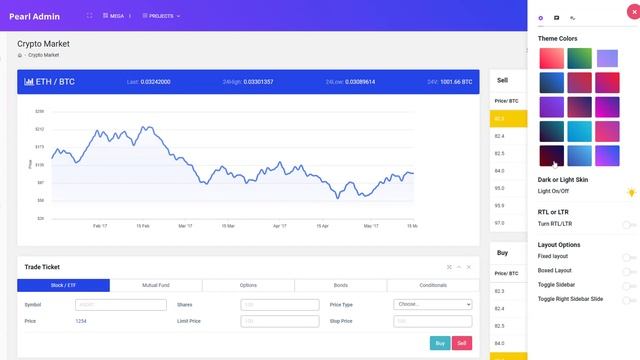640x360 pixels.
Task: Click the fullscreen icon in top bar
Action: click(89, 16)
